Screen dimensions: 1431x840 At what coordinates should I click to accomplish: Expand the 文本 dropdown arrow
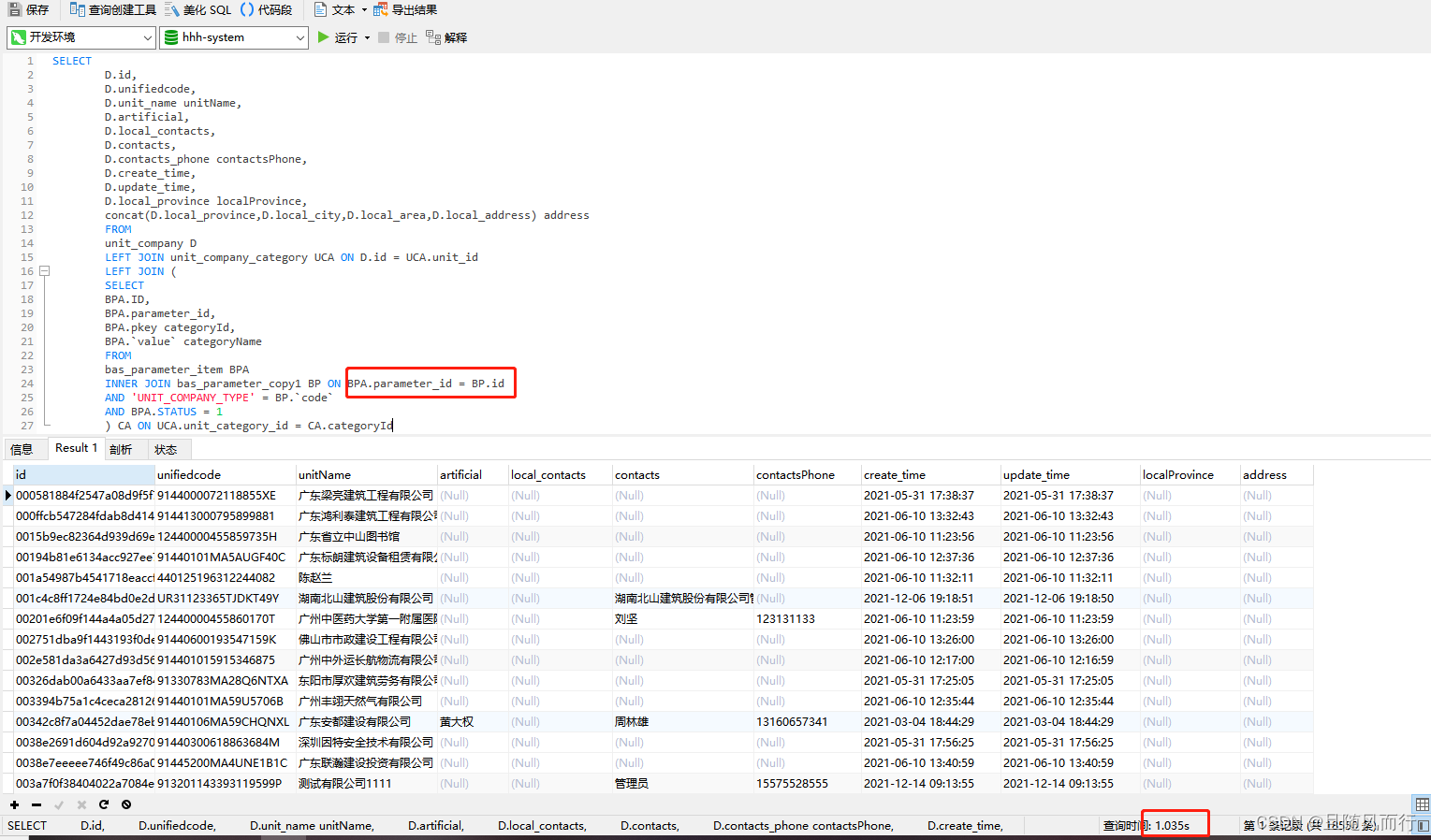tap(364, 10)
